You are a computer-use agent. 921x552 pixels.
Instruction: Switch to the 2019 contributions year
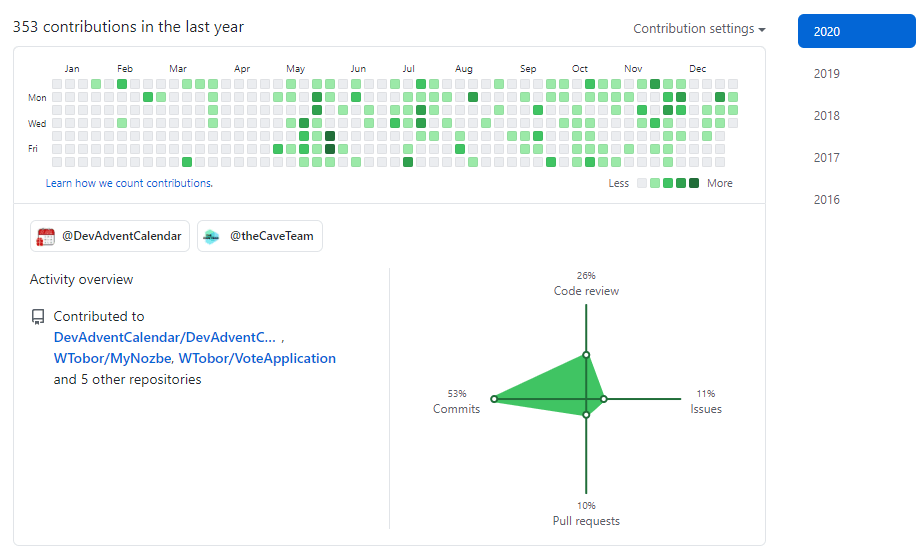[x=826, y=74]
